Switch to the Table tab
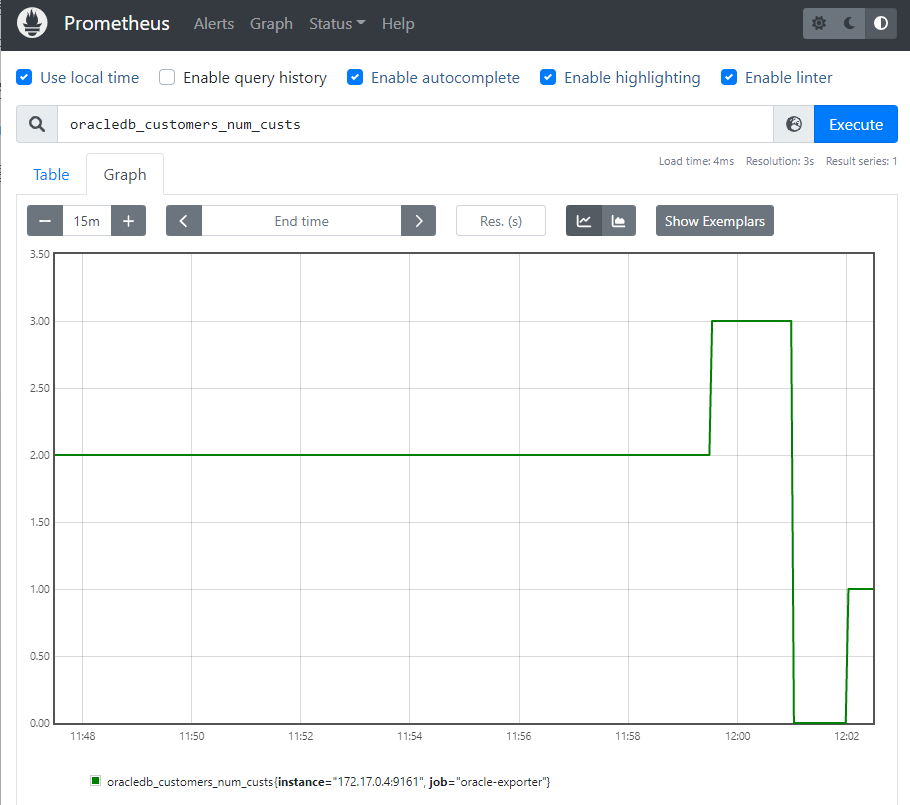This screenshot has width=910, height=805. [x=51, y=174]
